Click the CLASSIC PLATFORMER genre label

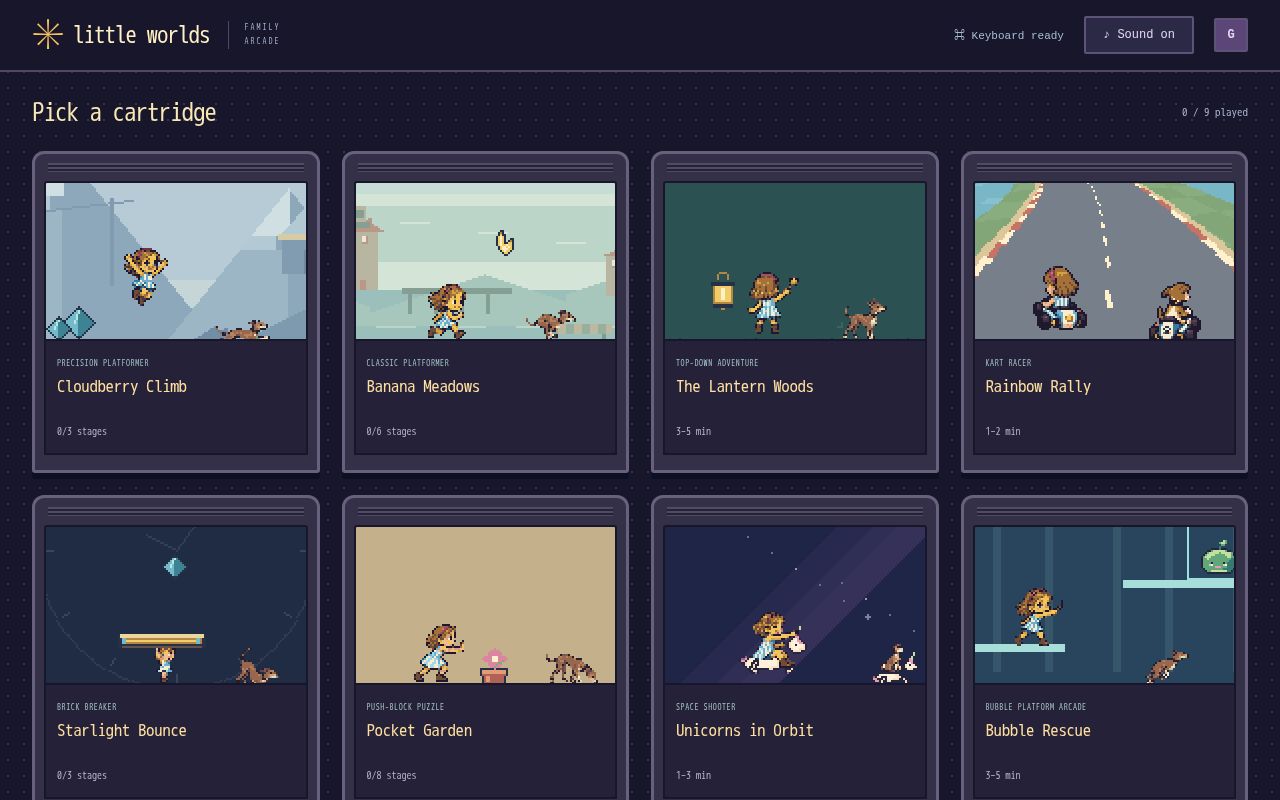tap(408, 363)
